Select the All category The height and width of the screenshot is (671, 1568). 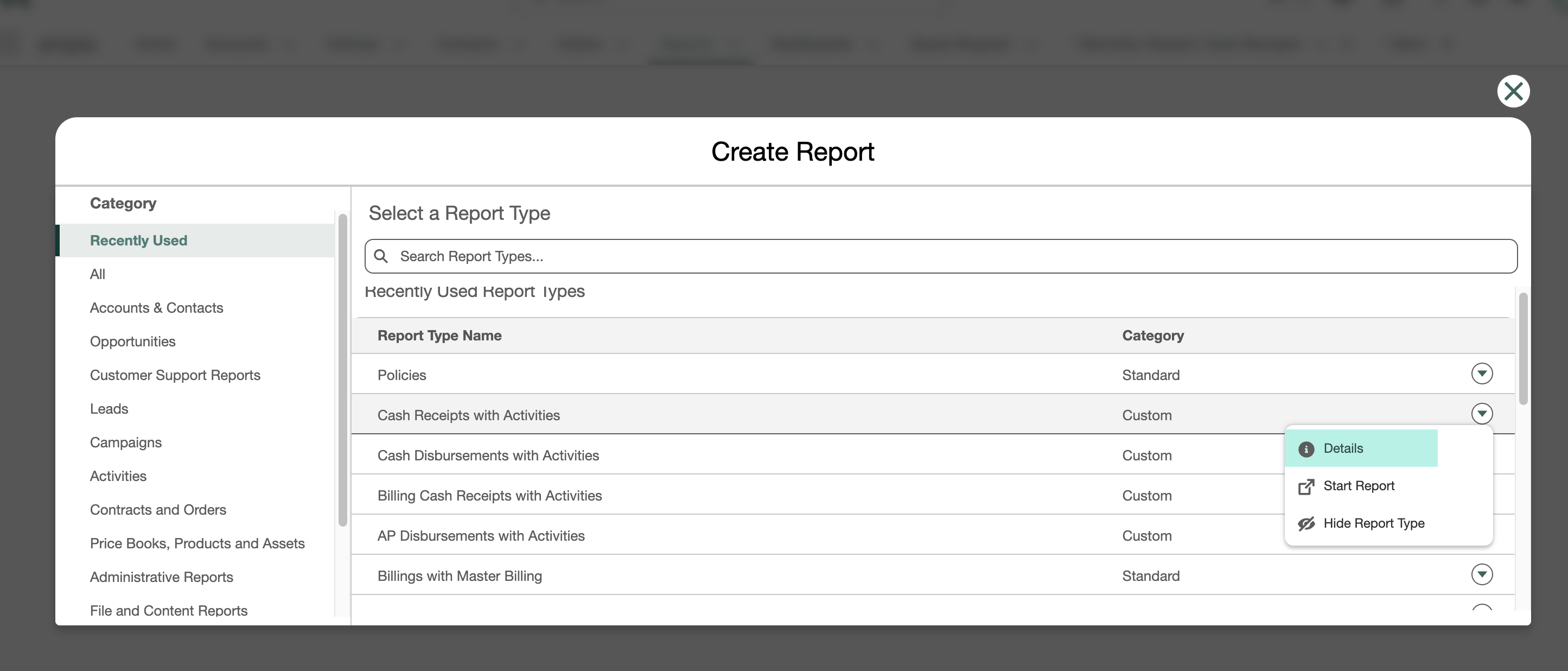tap(195, 274)
